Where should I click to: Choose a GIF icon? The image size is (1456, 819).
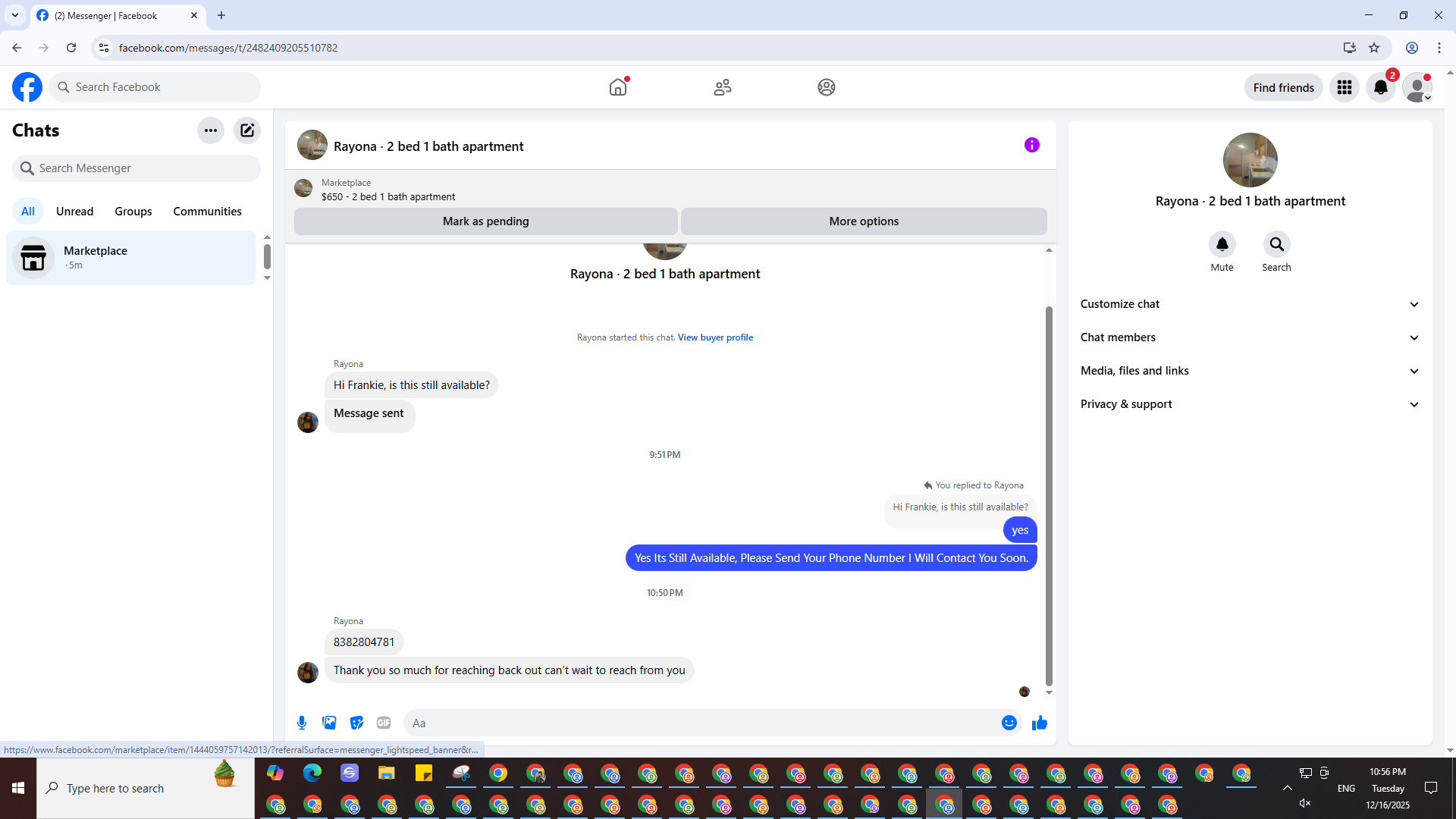tap(384, 723)
